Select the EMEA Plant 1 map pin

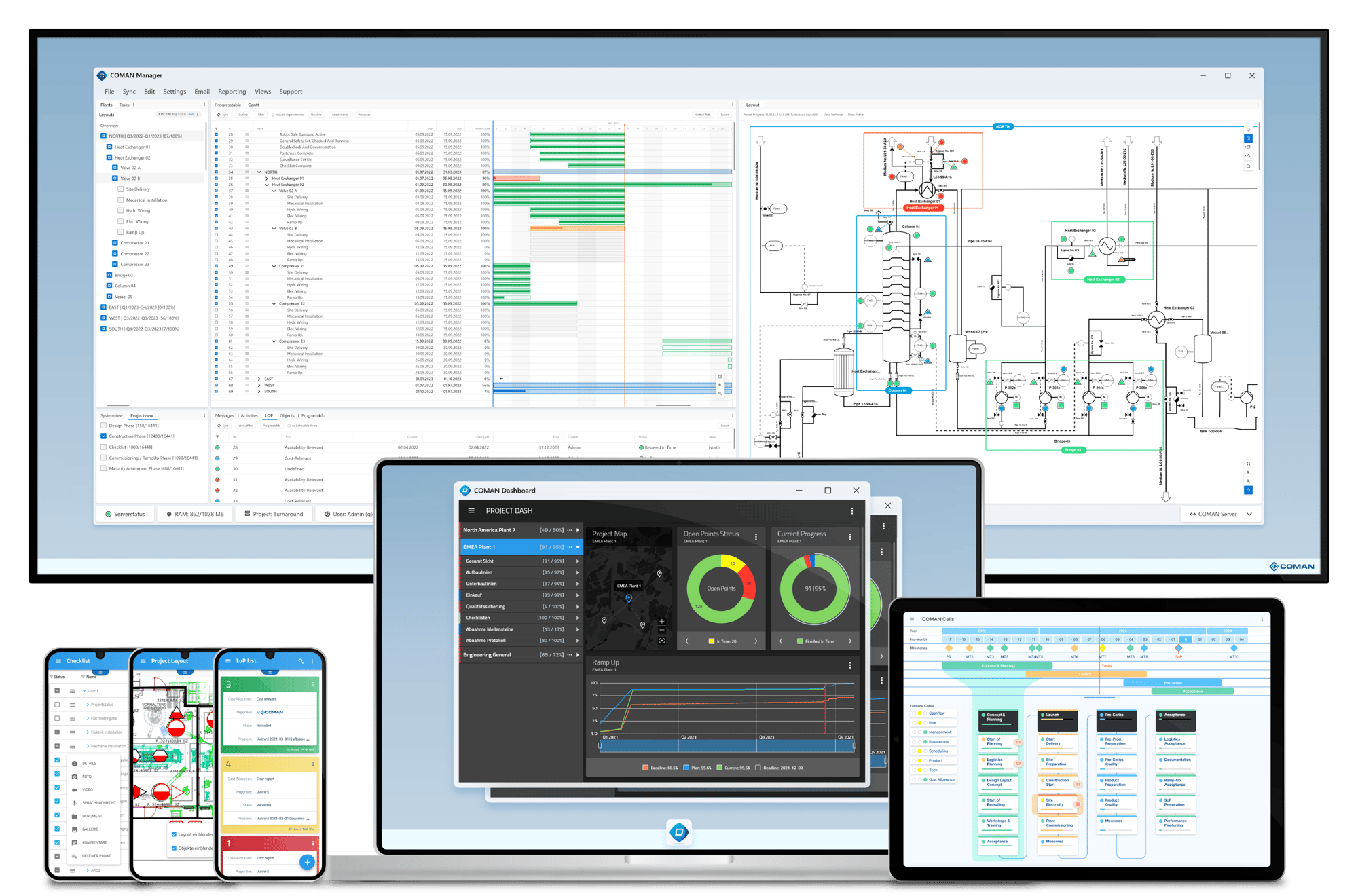(629, 598)
